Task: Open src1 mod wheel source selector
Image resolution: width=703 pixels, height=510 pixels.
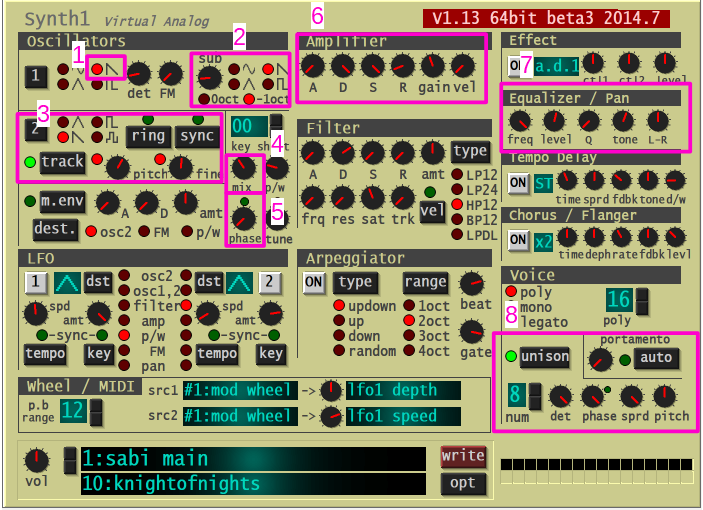Action: pyautogui.click(x=240, y=390)
